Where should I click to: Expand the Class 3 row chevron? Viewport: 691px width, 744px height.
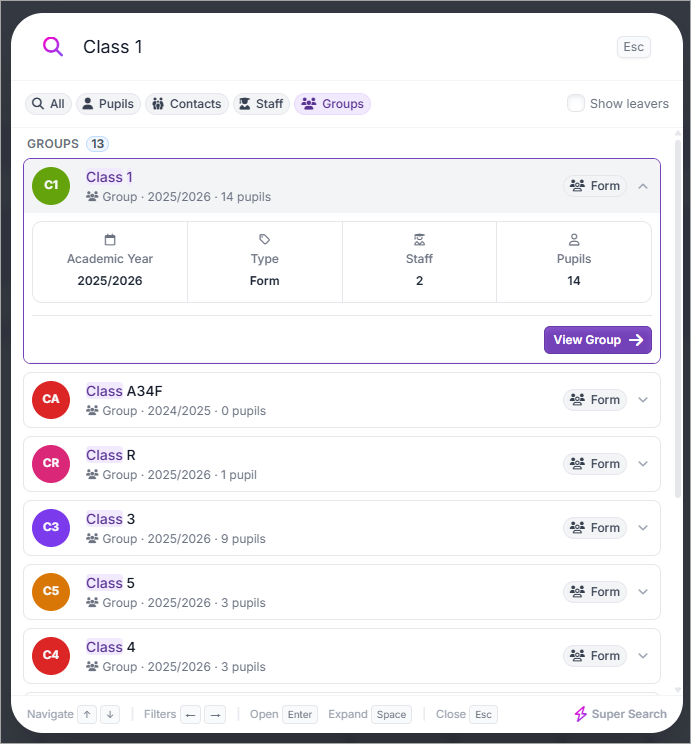643,528
